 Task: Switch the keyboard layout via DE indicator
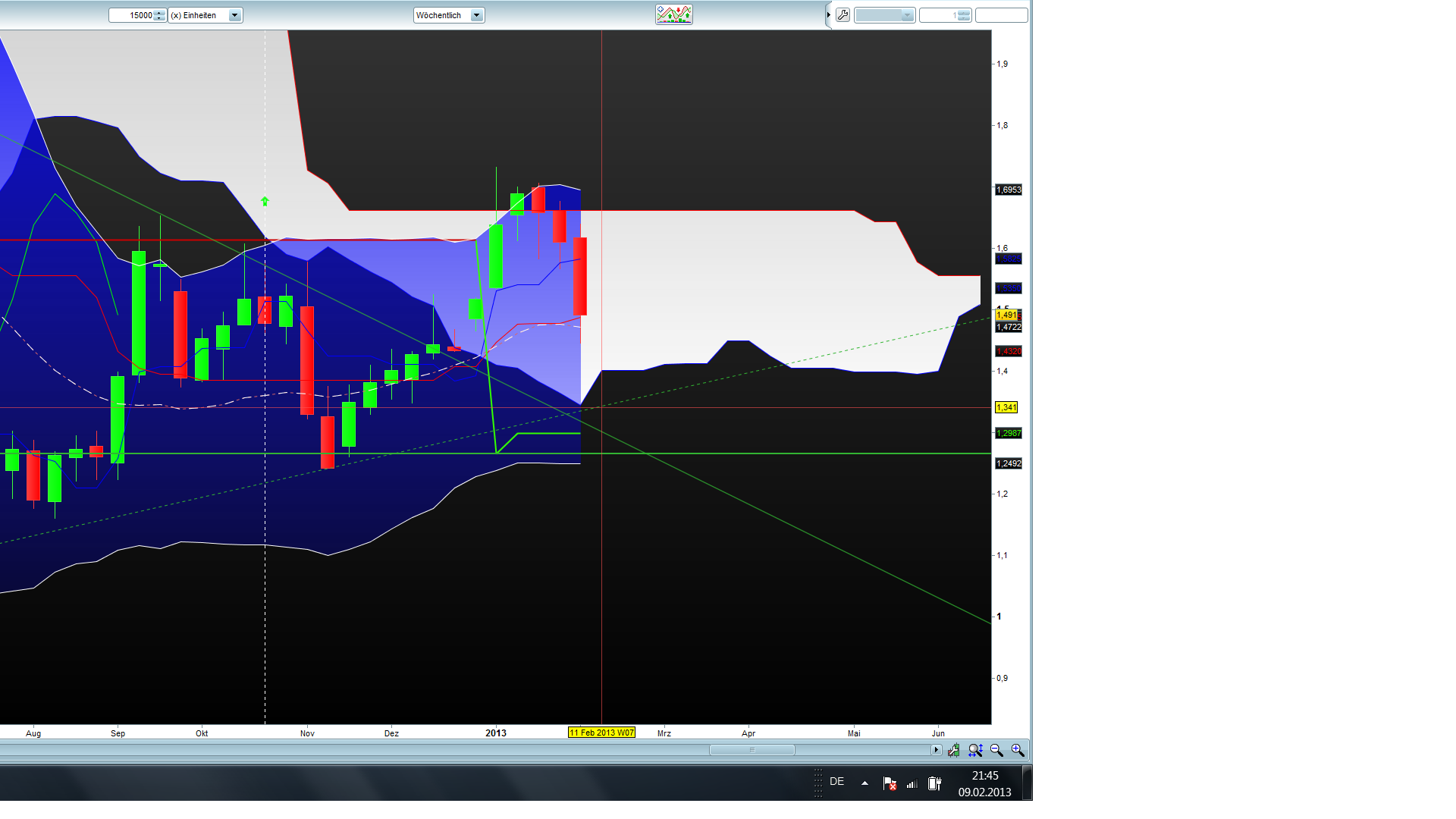837,782
